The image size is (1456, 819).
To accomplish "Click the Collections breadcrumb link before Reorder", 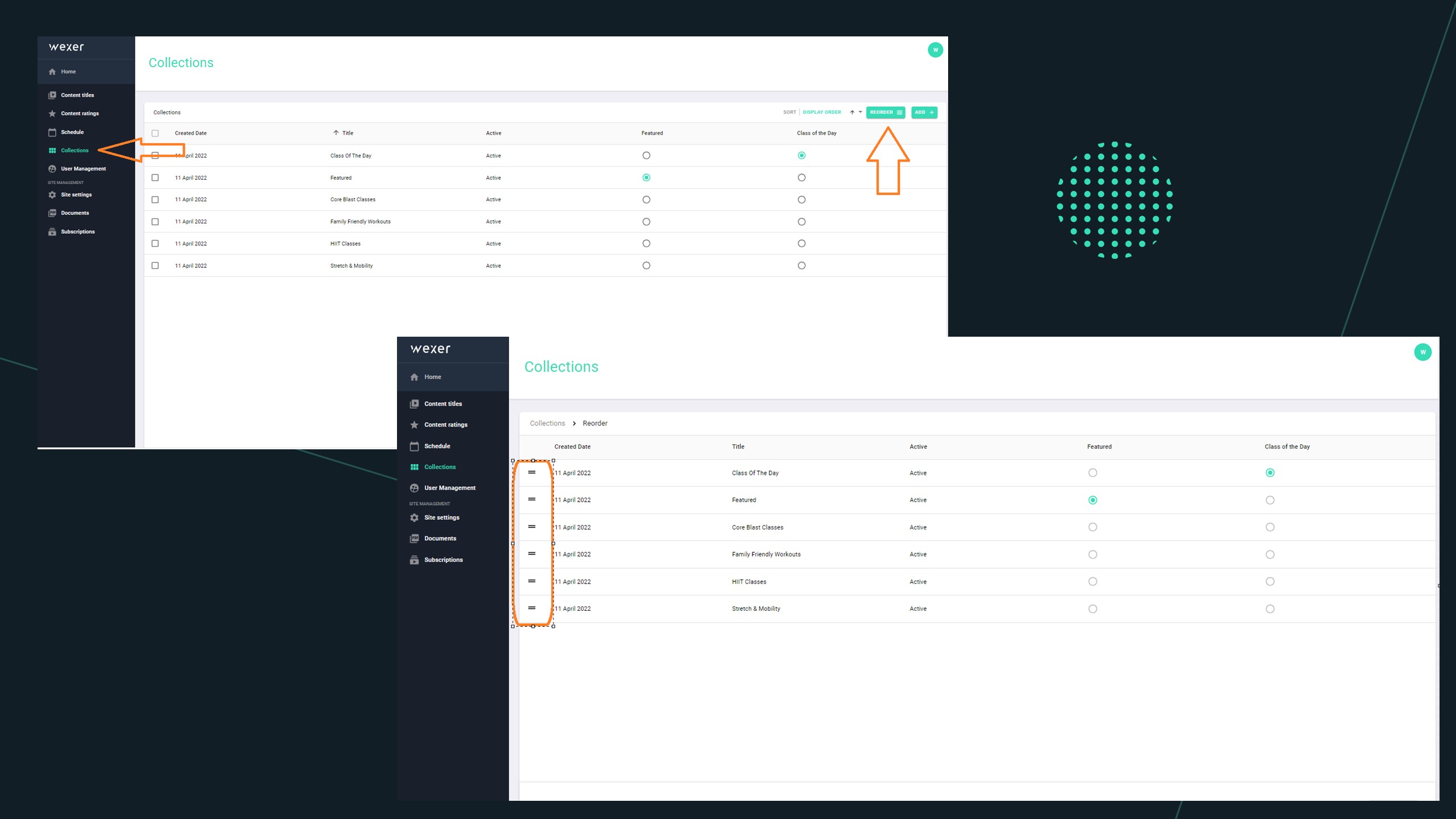I will pyautogui.click(x=547, y=423).
